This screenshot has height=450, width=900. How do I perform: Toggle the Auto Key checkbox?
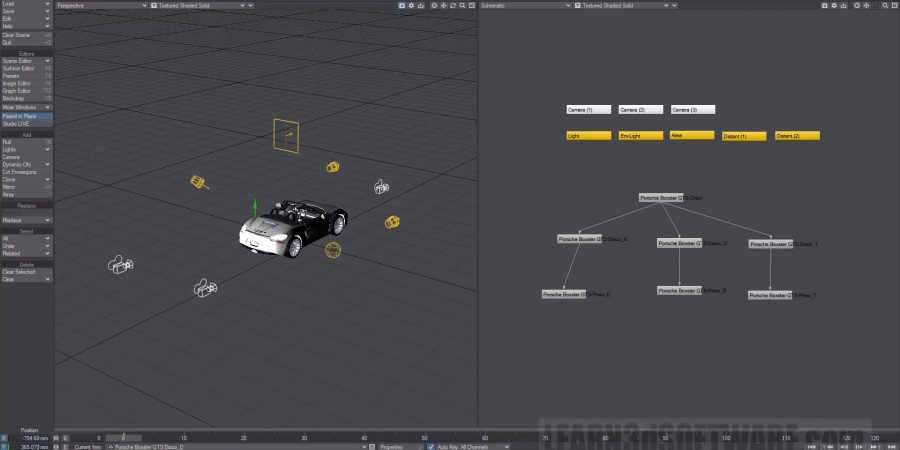click(430, 446)
